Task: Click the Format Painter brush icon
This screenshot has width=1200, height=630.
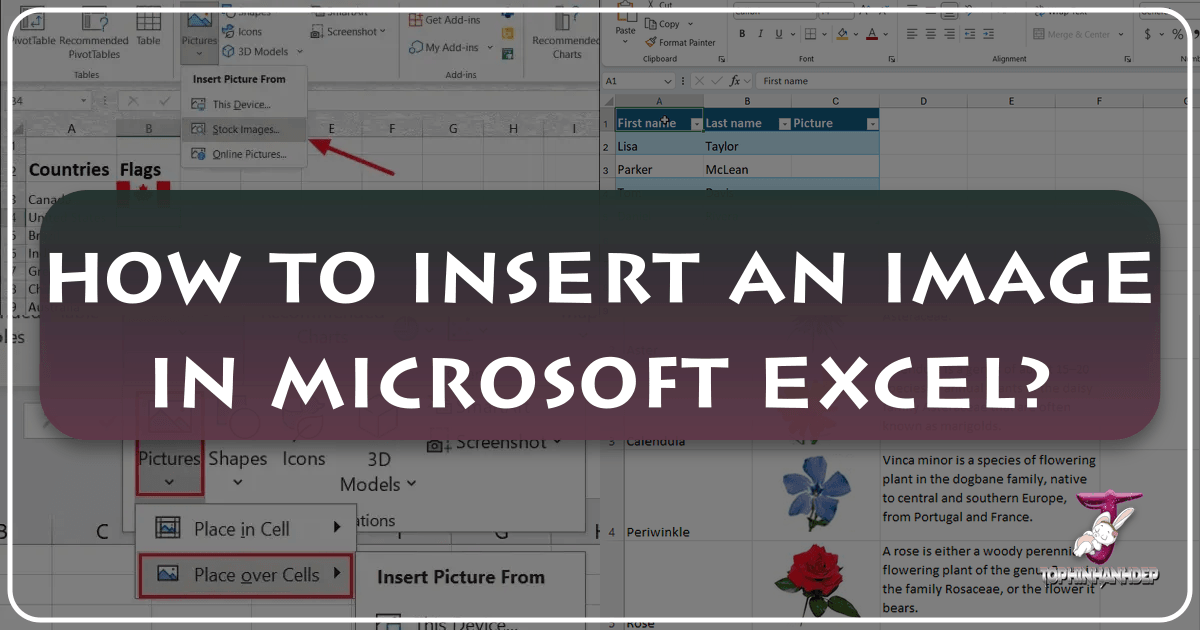Action: pos(651,43)
